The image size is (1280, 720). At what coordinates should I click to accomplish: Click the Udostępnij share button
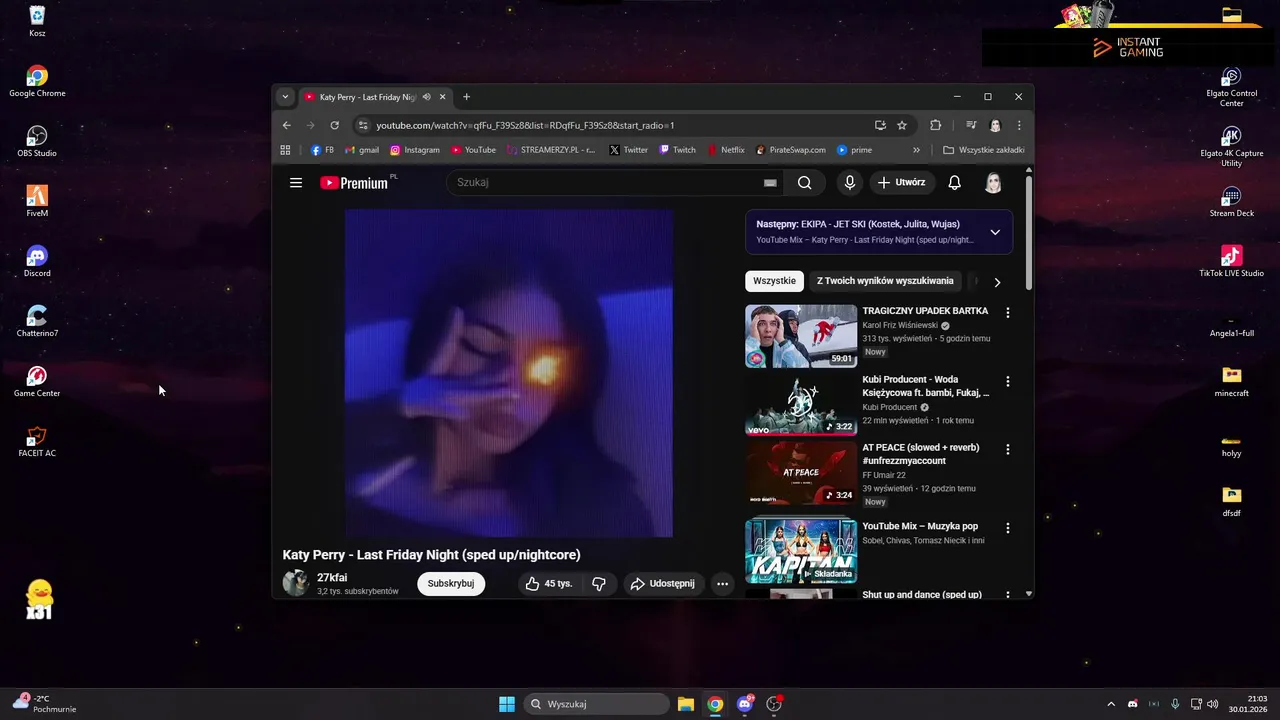[662, 584]
